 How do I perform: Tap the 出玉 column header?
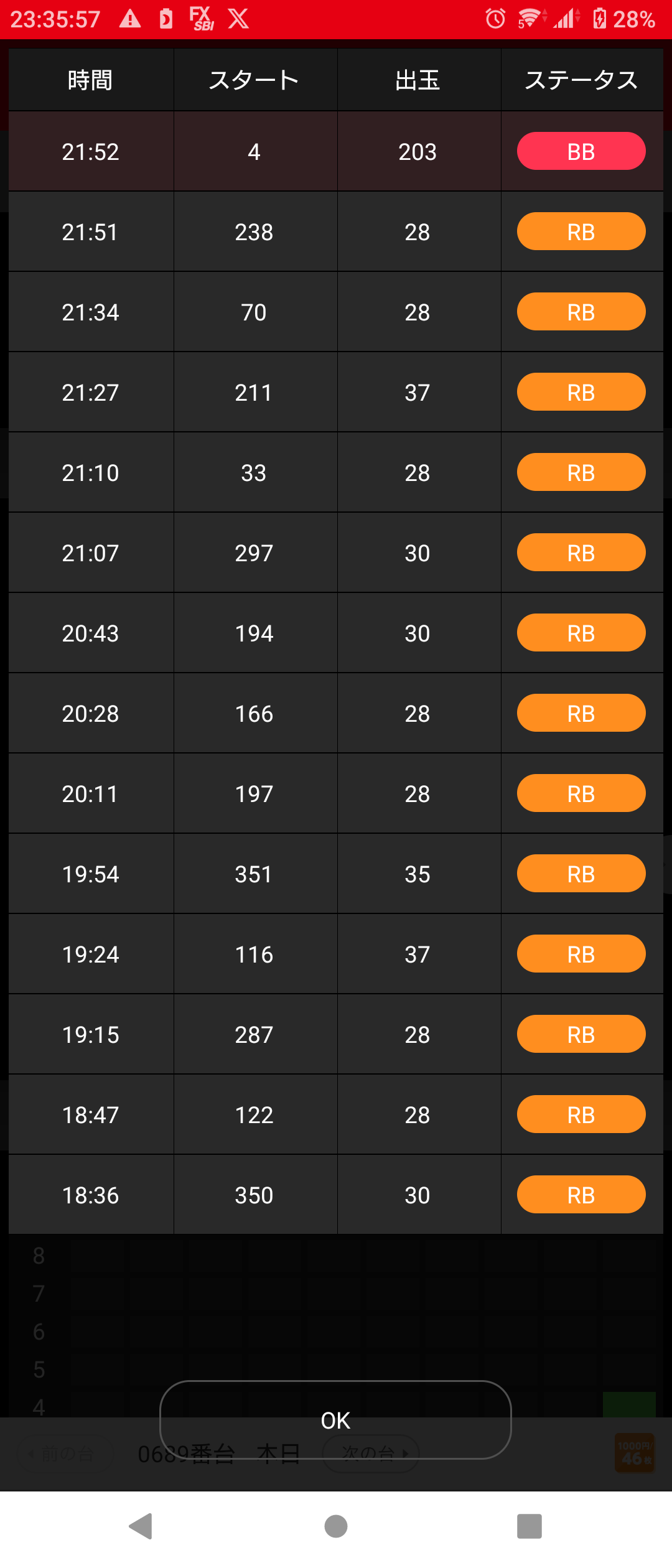[x=419, y=80]
